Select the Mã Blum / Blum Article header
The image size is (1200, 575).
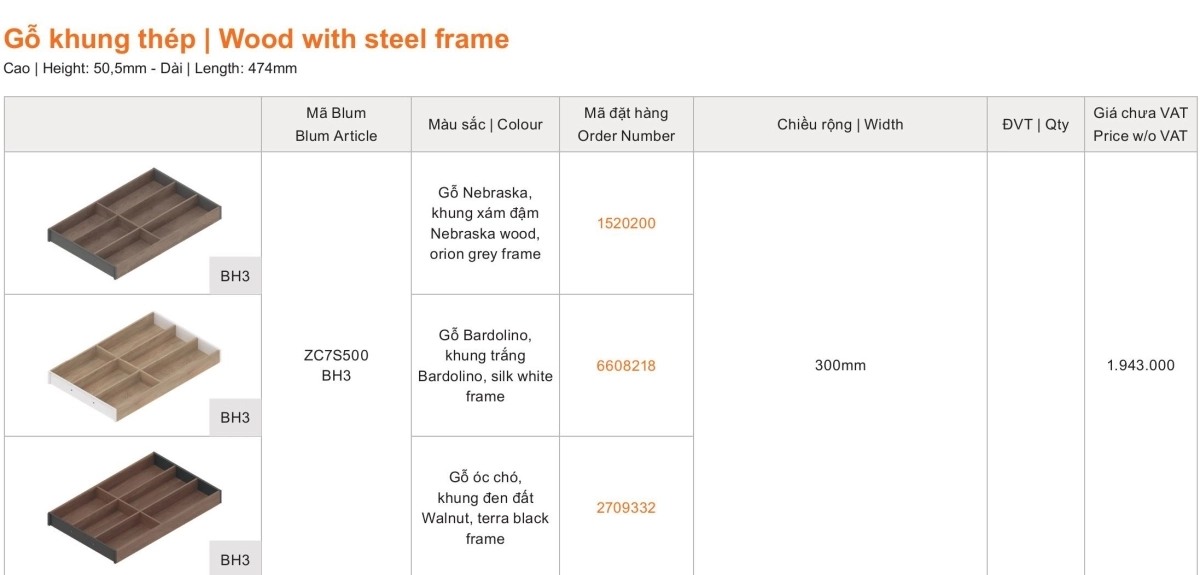tap(336, 125)
